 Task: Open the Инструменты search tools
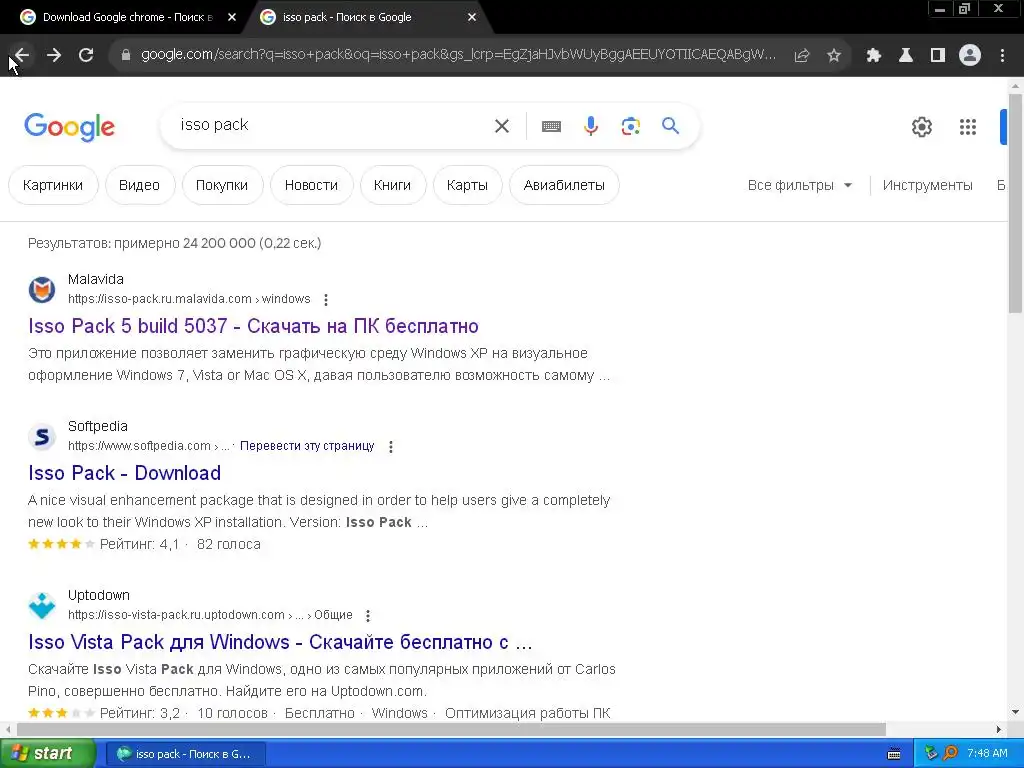927,185
